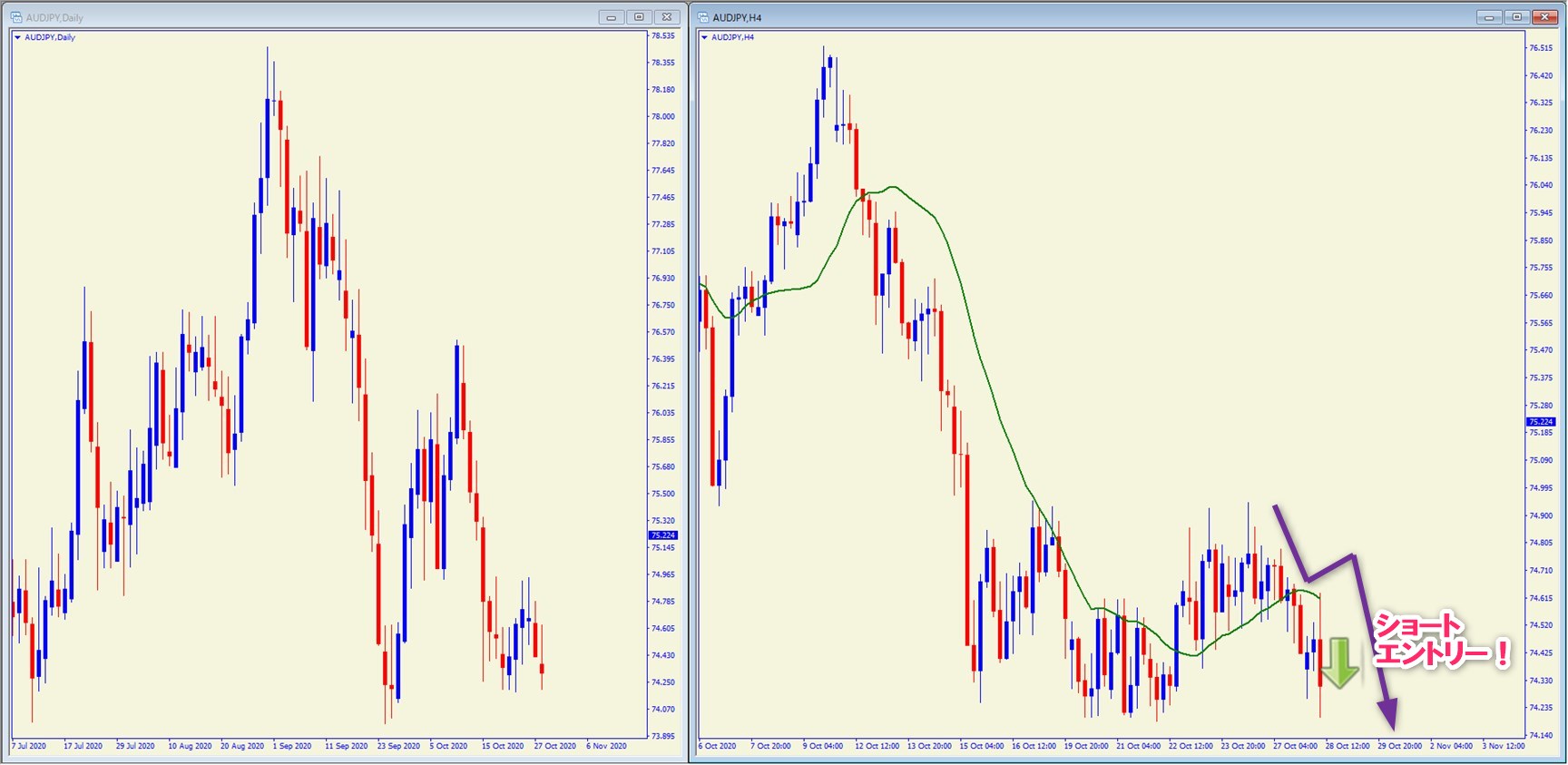Click the 75.470 price level label
This screenshot has height=765, width=1568.
click(1541, 350)
